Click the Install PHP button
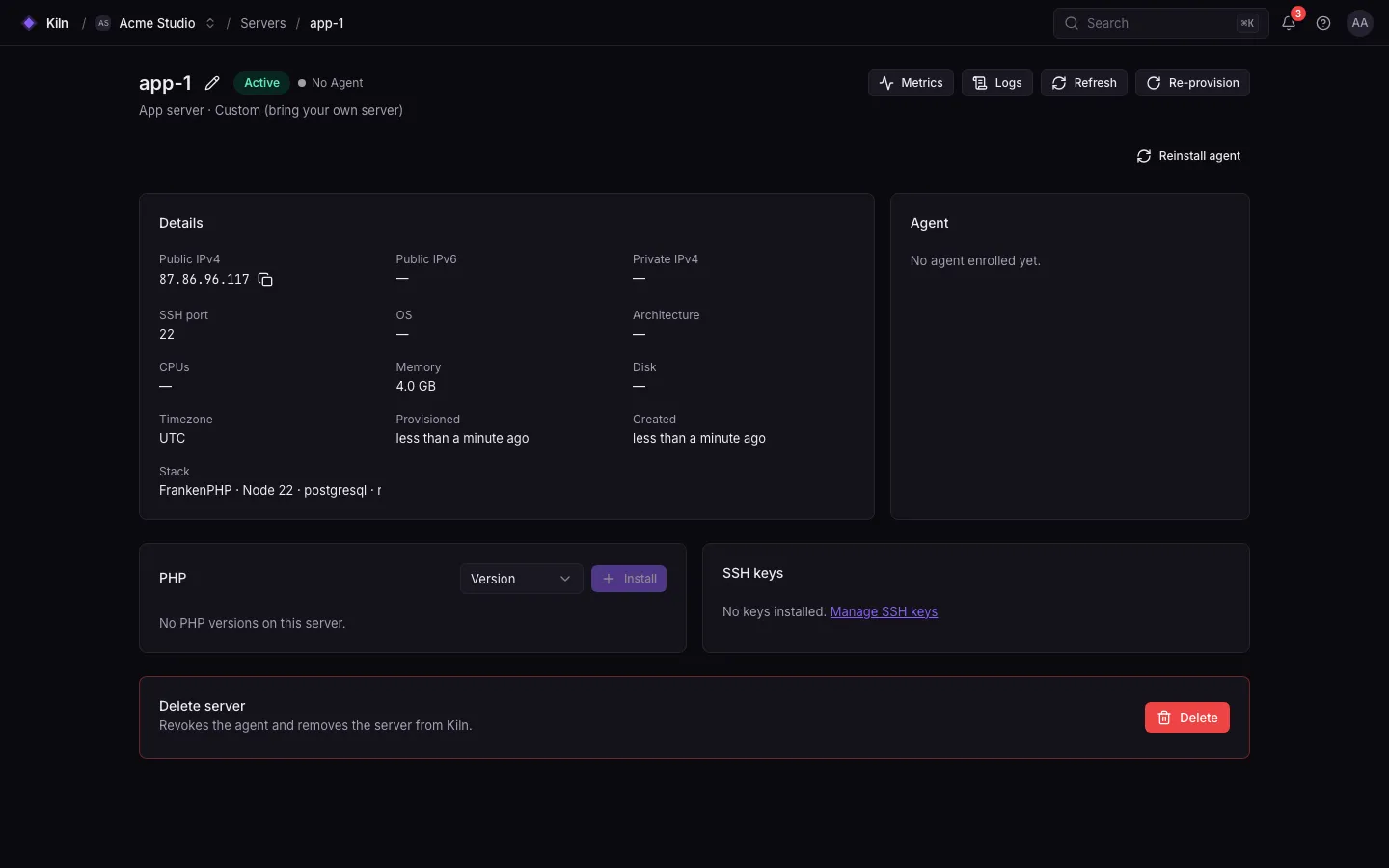 [x=629, y=579]
